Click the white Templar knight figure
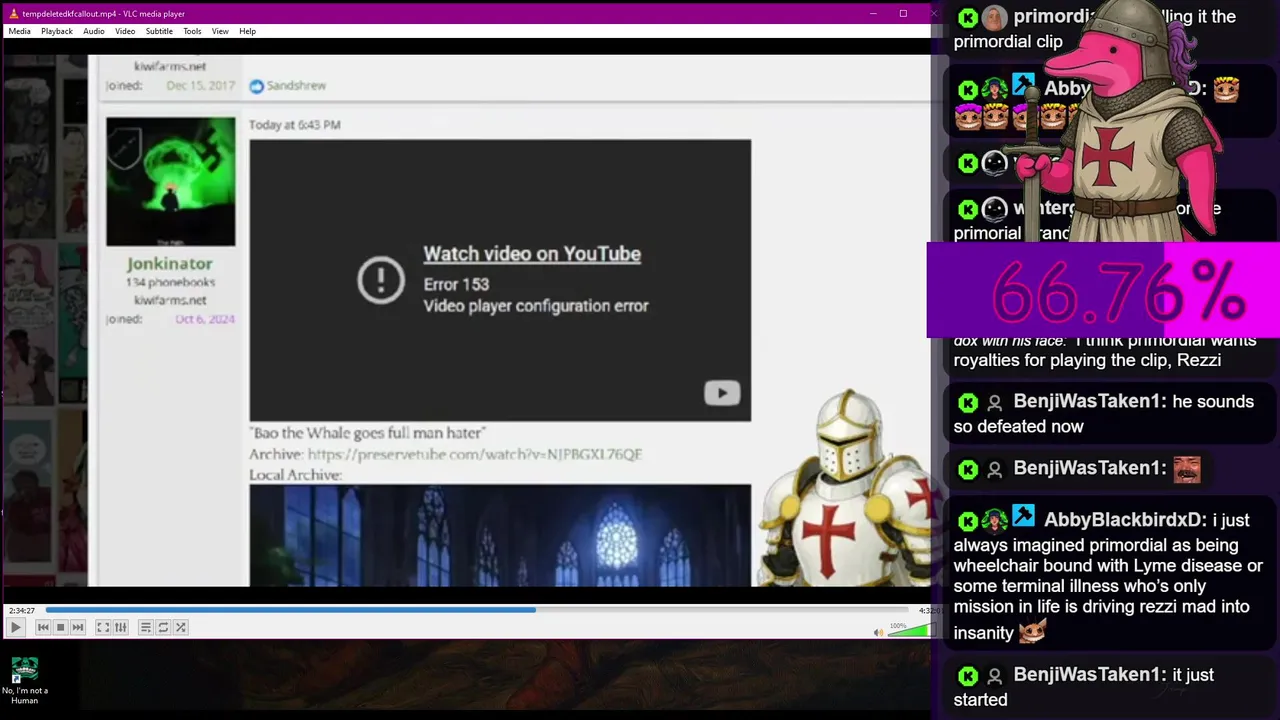This screenshot has height=720, width=1280. coord(850,487)
